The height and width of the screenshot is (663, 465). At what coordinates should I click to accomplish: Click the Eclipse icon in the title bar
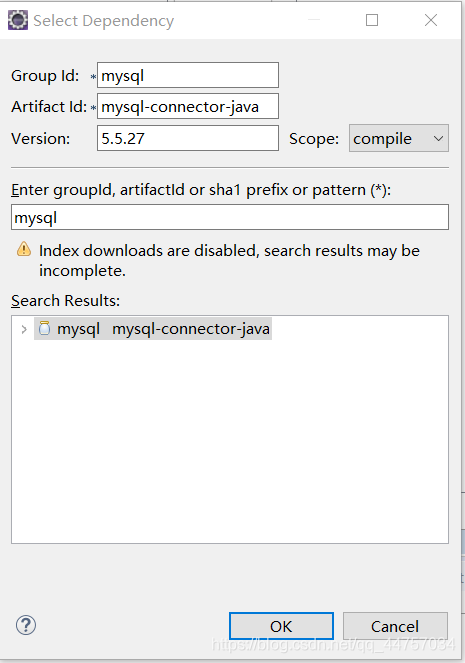pos(18,20)
